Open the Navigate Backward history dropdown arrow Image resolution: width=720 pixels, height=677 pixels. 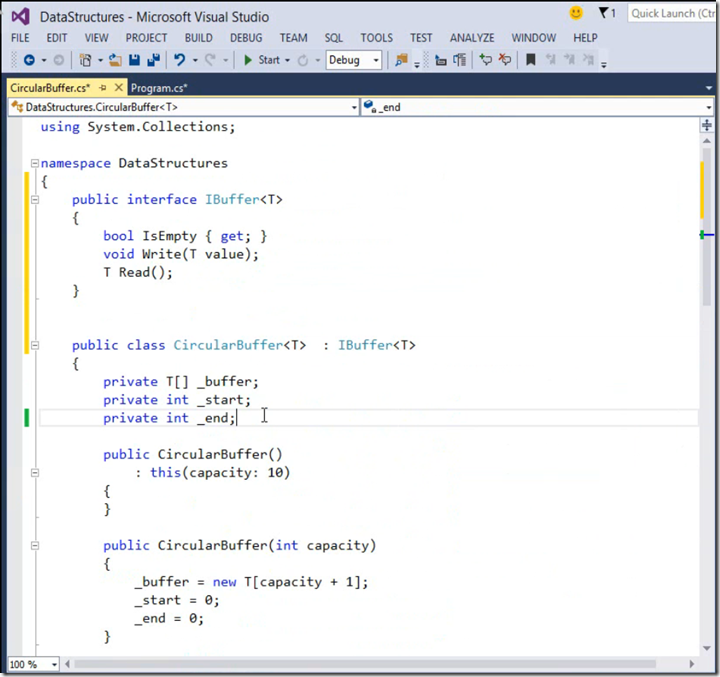44,61
